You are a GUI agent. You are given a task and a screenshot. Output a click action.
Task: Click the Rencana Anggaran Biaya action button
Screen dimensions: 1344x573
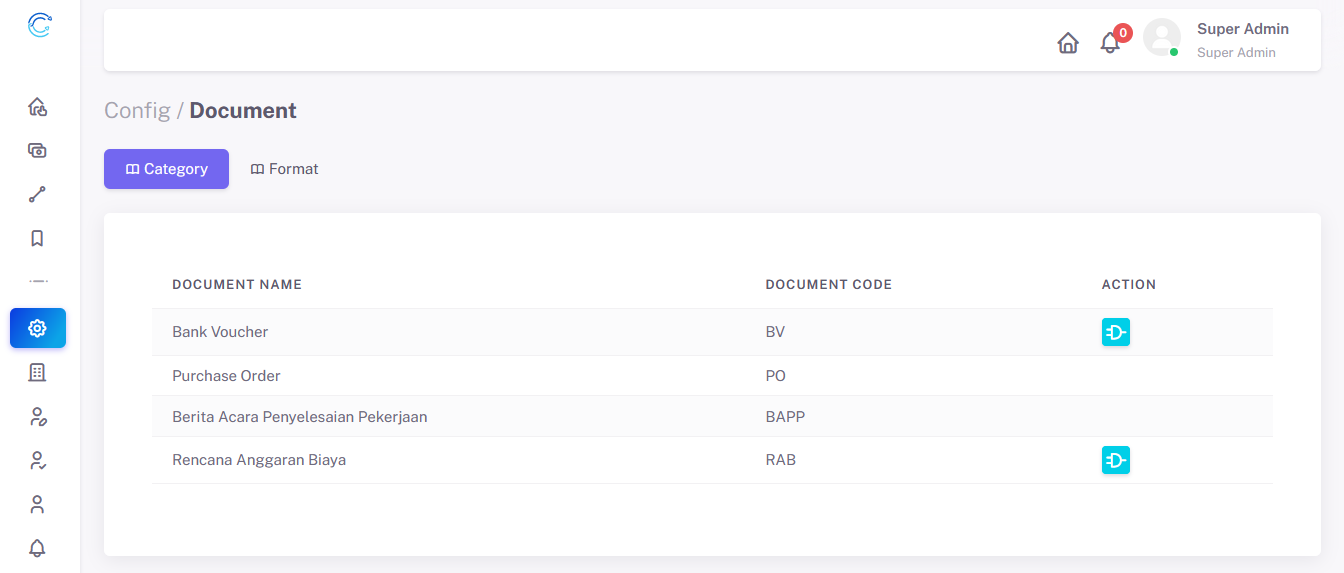(x=1115, y=460)
